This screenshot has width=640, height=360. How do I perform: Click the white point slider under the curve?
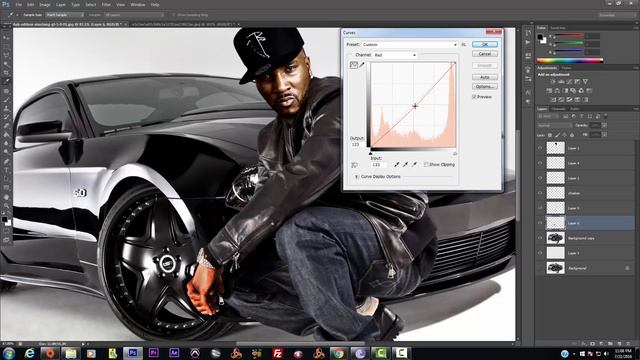tap(455, 153)
